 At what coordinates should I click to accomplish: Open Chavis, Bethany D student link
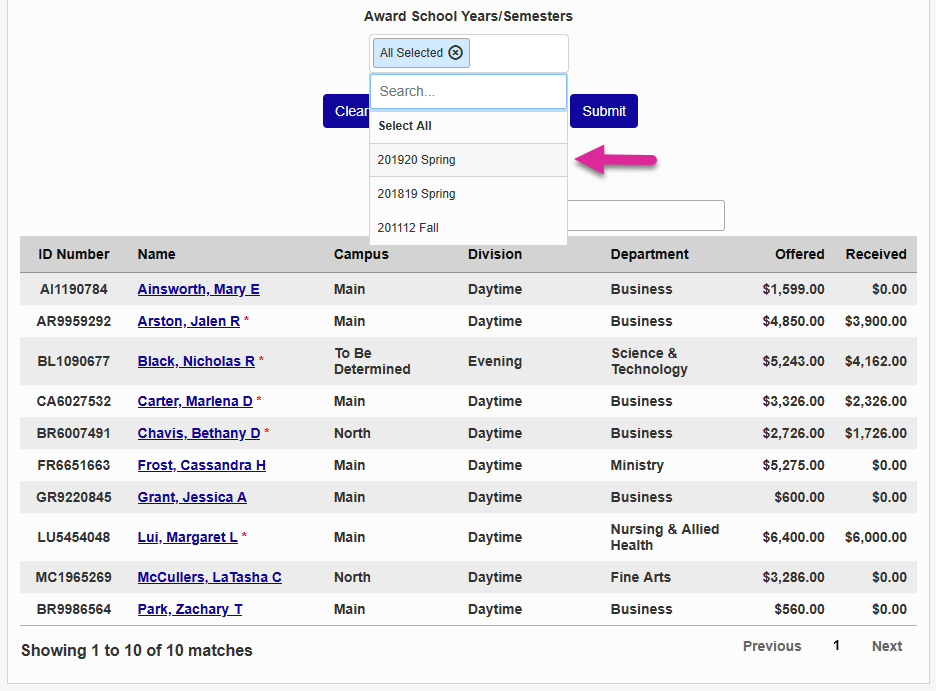199,433
